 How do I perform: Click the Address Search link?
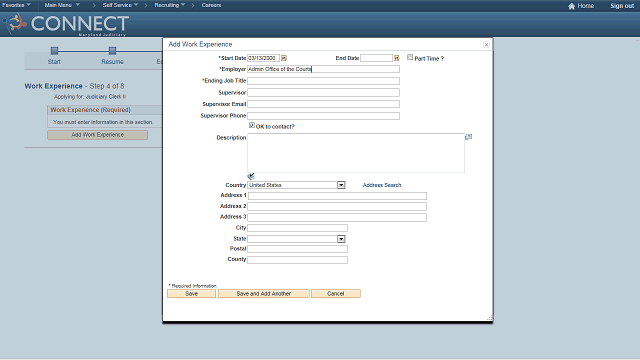tap(382, 185)
